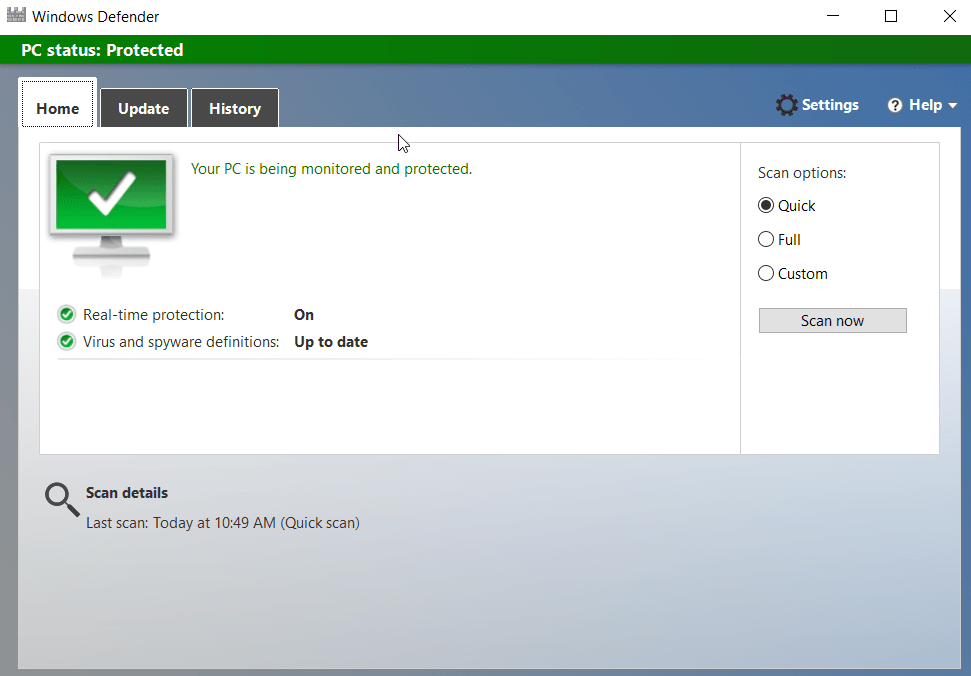Screen dimensions: 971x676
Task: Click the Settings gear icon
Action: pos(786,105)
